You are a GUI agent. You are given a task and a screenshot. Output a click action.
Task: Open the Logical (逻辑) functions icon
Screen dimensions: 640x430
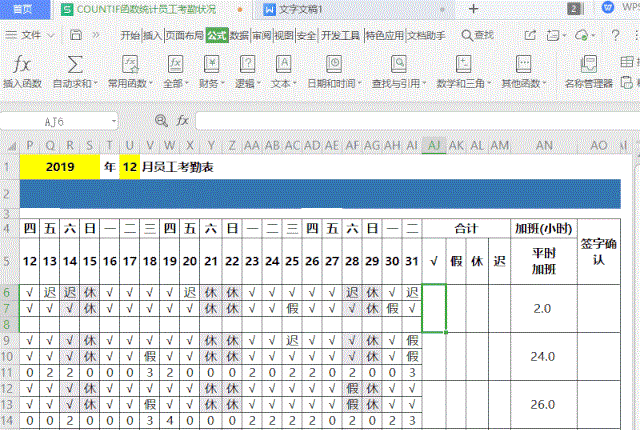(x=247, y=64)
